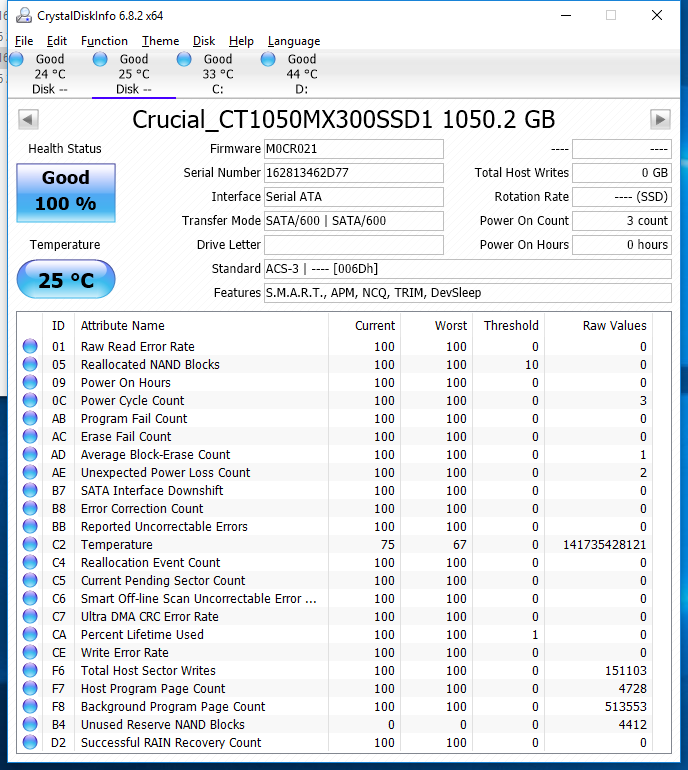The height and width of the screenshot is (770, 688).
Task: Open the File menu
Action: click(24, 41)
